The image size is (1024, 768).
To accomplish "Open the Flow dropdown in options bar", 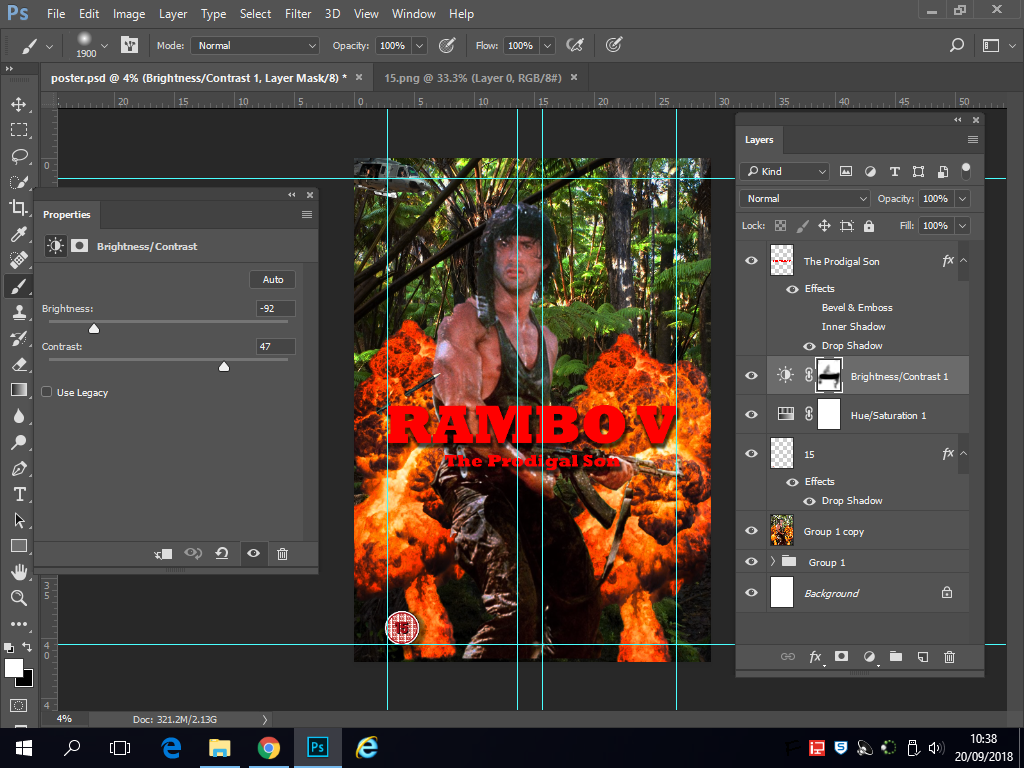I will [x=548, y=46].
